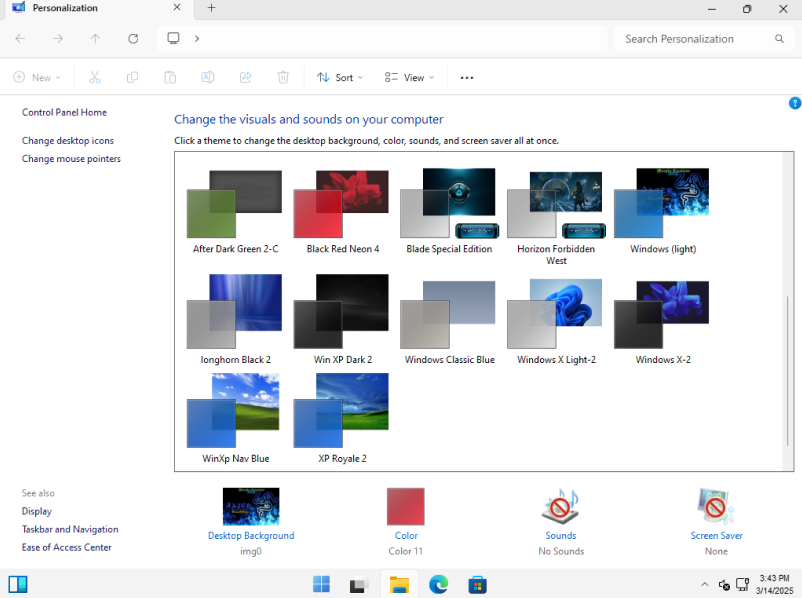This screenshot has width=802, height=598.
Task: Launch Microsoft Edge from taskbar
Action: coord(438,584)
